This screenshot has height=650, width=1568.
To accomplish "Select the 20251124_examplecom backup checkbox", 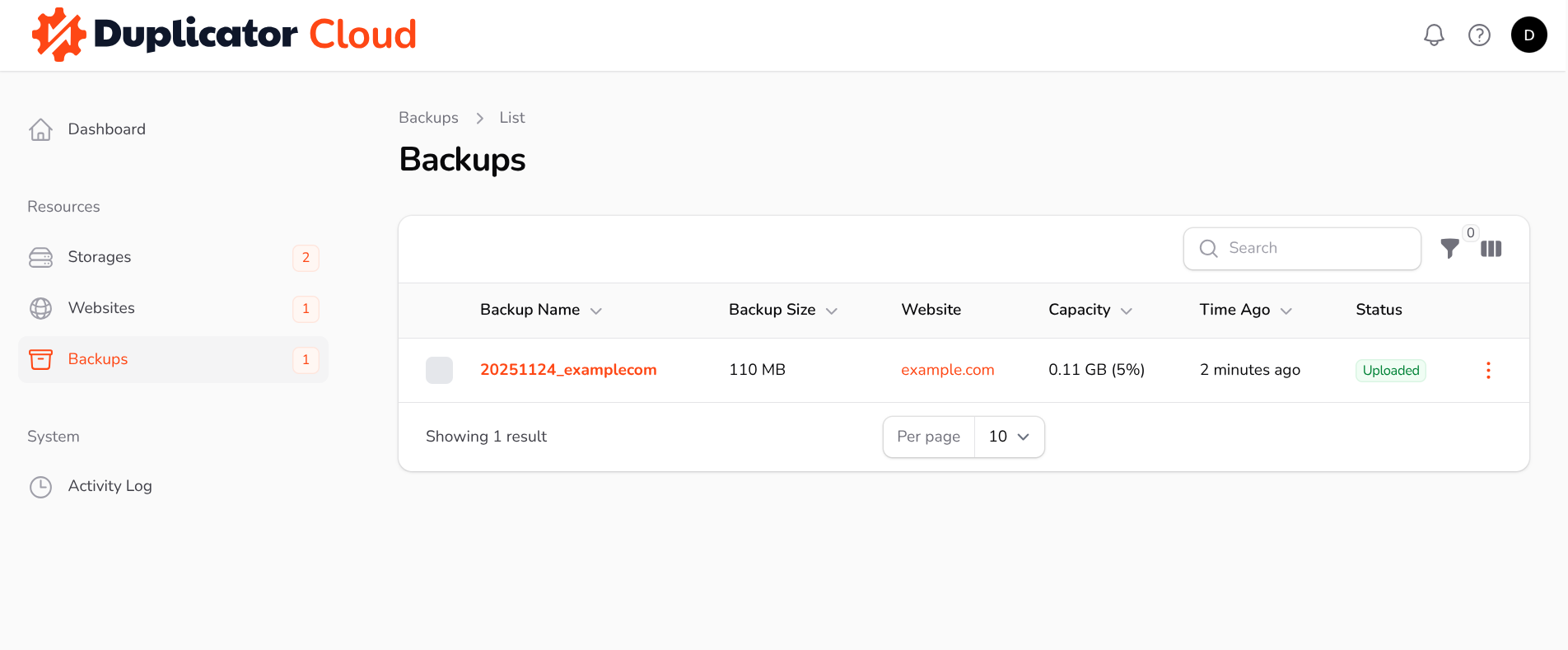I will point(439,370).
